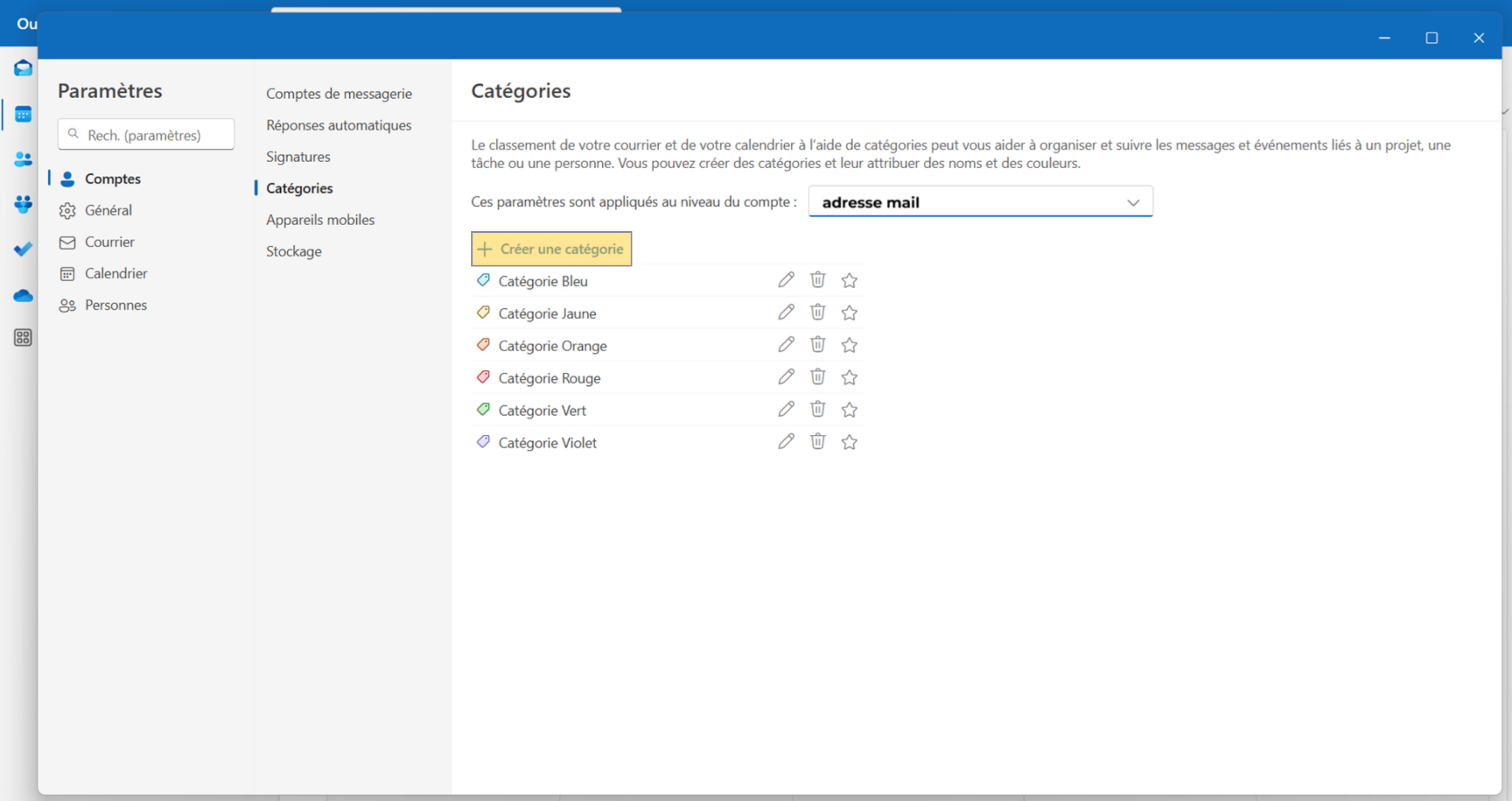Open Outlook Mail from sidebar
1512x801 pixels.
tap(23, 69)
